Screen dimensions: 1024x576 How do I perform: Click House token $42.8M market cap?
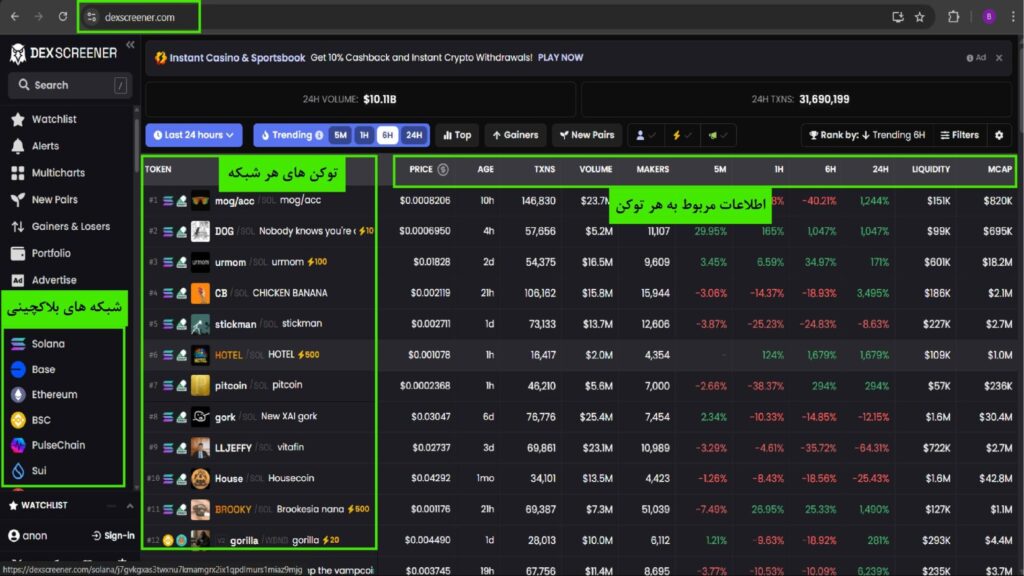tap(995, 479)
